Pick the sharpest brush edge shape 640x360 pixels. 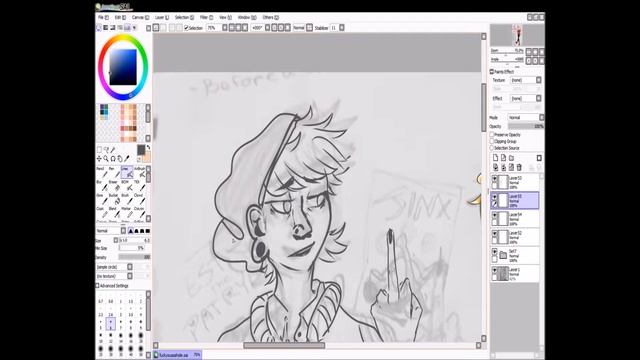131,231
